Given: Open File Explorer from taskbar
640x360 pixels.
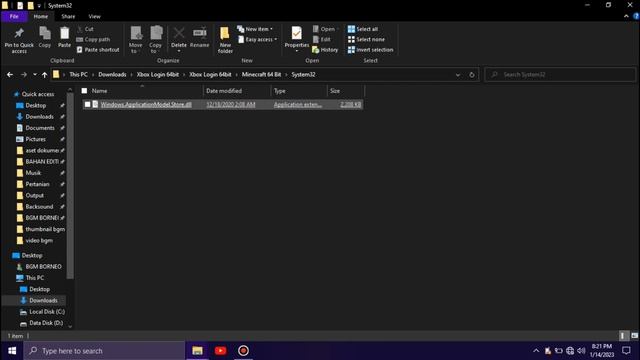Looking at the screenshot, I should point(198,351).
